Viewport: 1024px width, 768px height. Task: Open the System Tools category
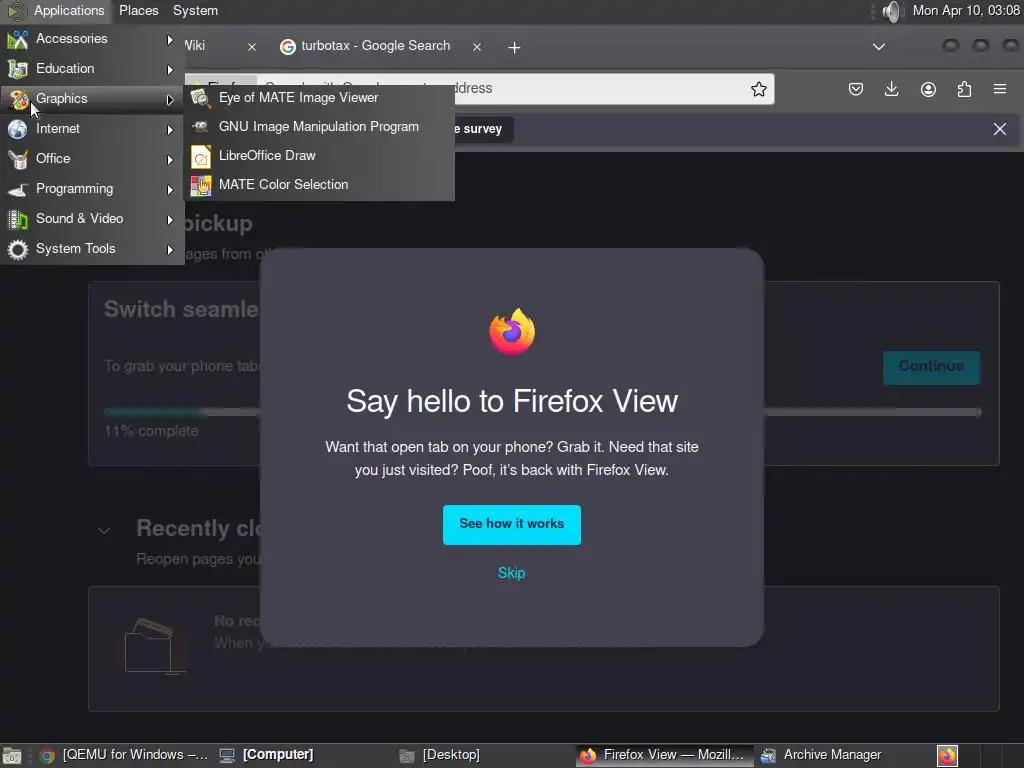[x=92, y=249]
